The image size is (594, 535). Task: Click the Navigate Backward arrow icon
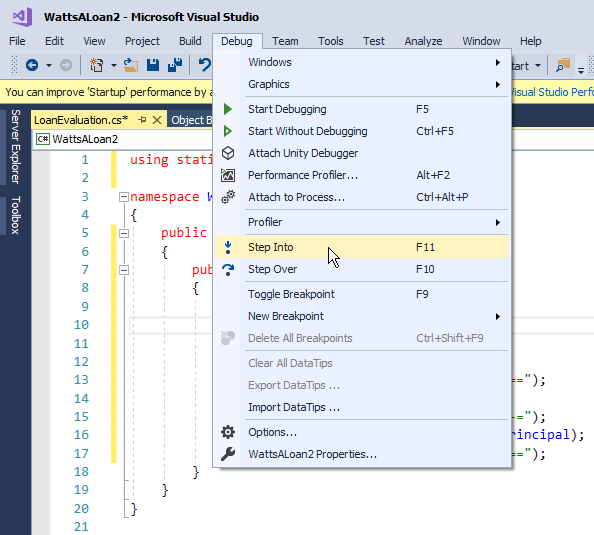[x=32, y=65]
